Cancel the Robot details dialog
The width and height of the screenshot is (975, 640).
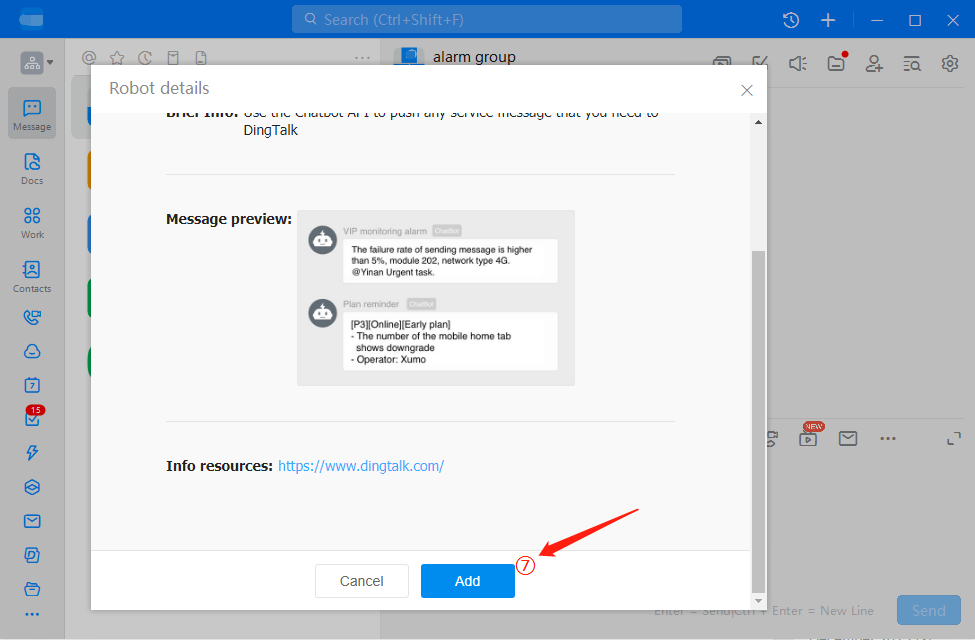click(361, 581)
